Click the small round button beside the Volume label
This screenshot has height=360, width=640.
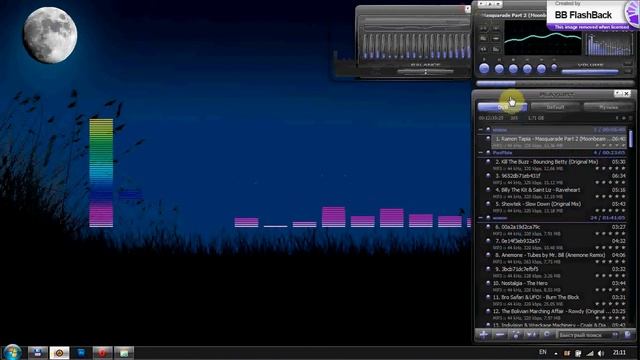[x=554, y=67]
